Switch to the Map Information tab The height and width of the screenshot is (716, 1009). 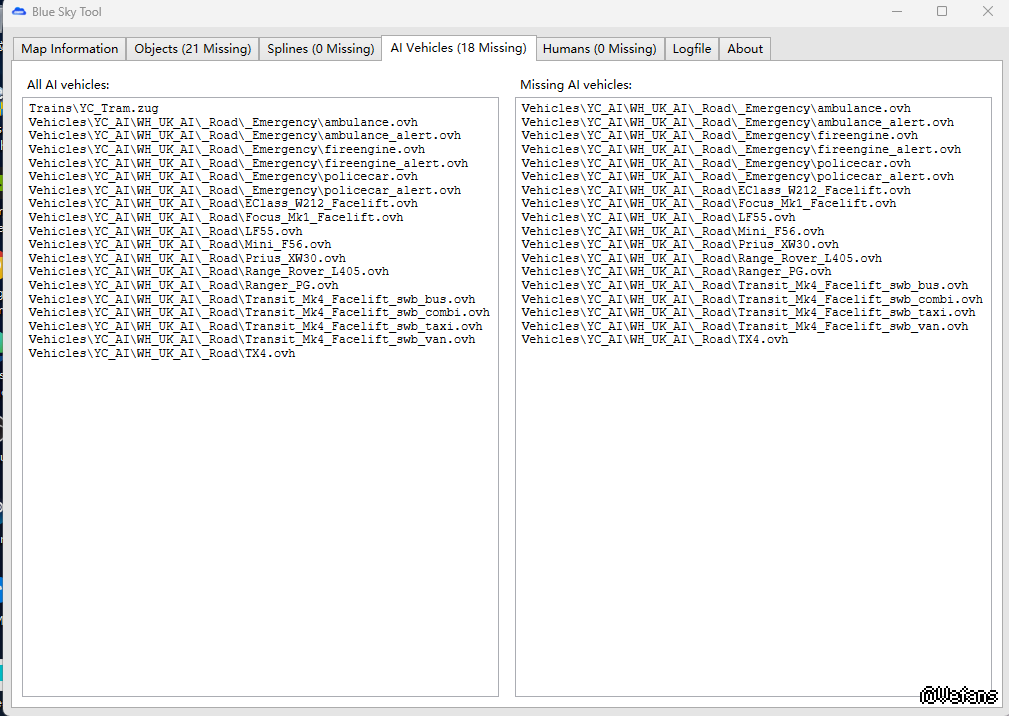[x=70, y=48]
